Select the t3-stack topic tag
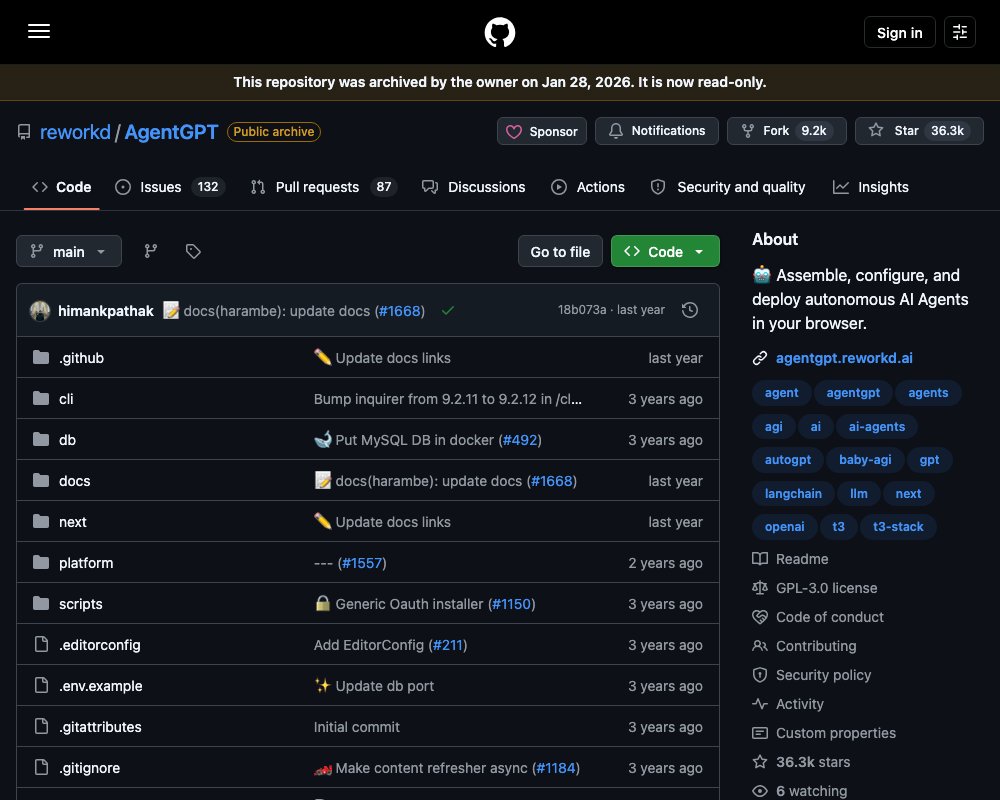The height and width of the screenshot is (800, 1000). click(898, 526)
